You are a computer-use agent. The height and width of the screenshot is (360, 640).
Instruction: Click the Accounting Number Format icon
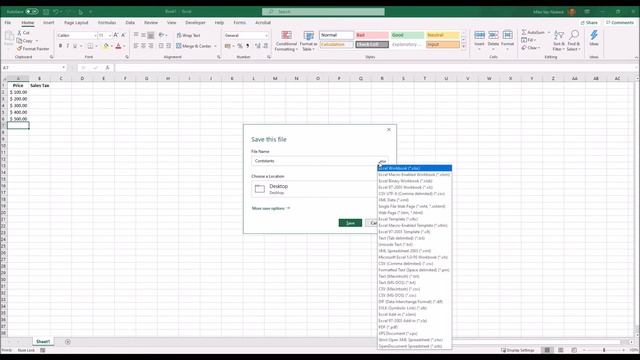228,46
